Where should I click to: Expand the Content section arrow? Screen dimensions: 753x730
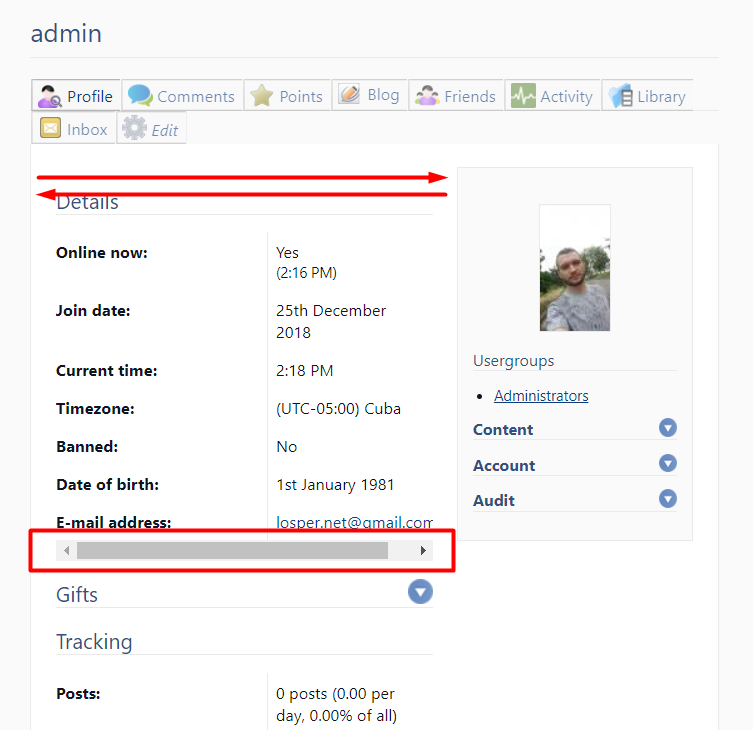tap(668, 428)
